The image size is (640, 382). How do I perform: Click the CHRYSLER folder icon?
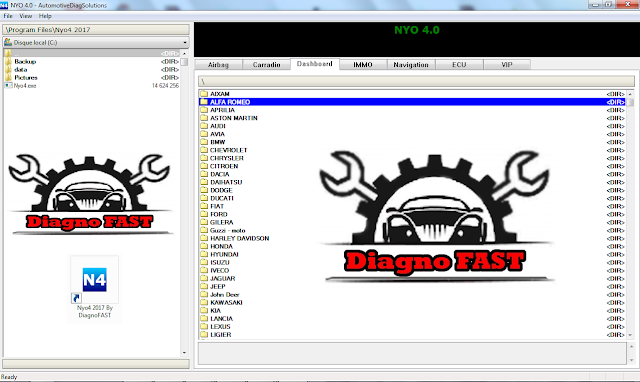204,158
